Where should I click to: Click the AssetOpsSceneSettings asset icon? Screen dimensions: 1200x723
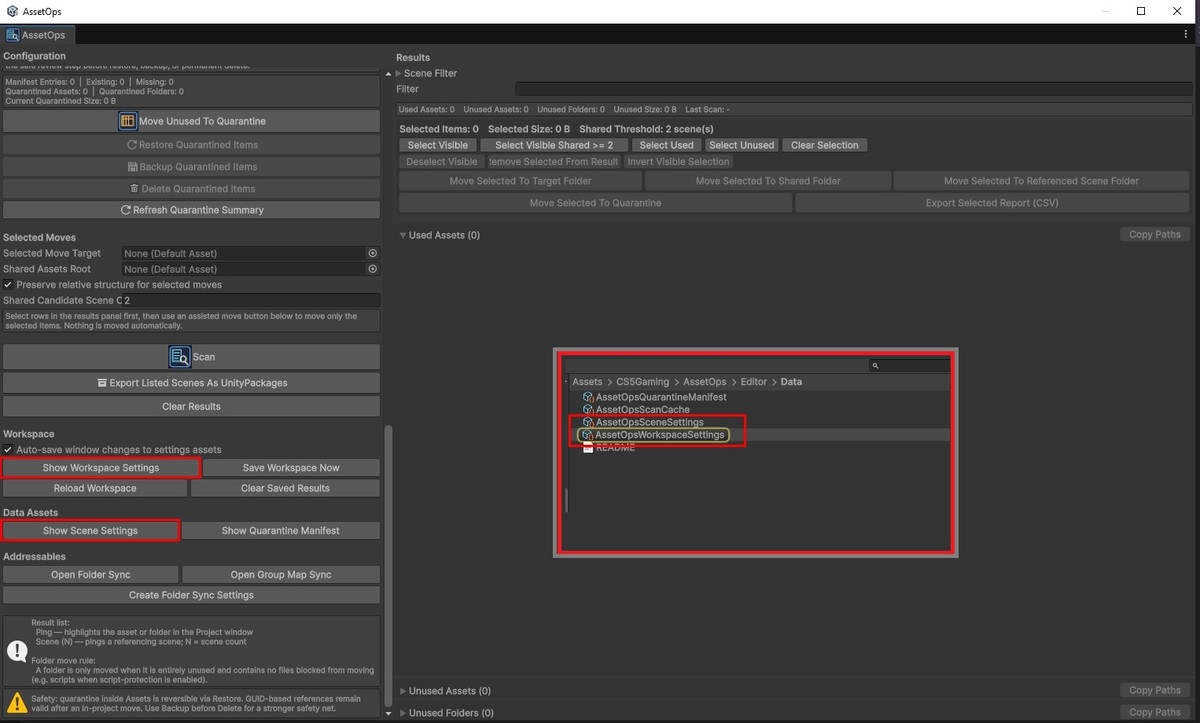588,422
